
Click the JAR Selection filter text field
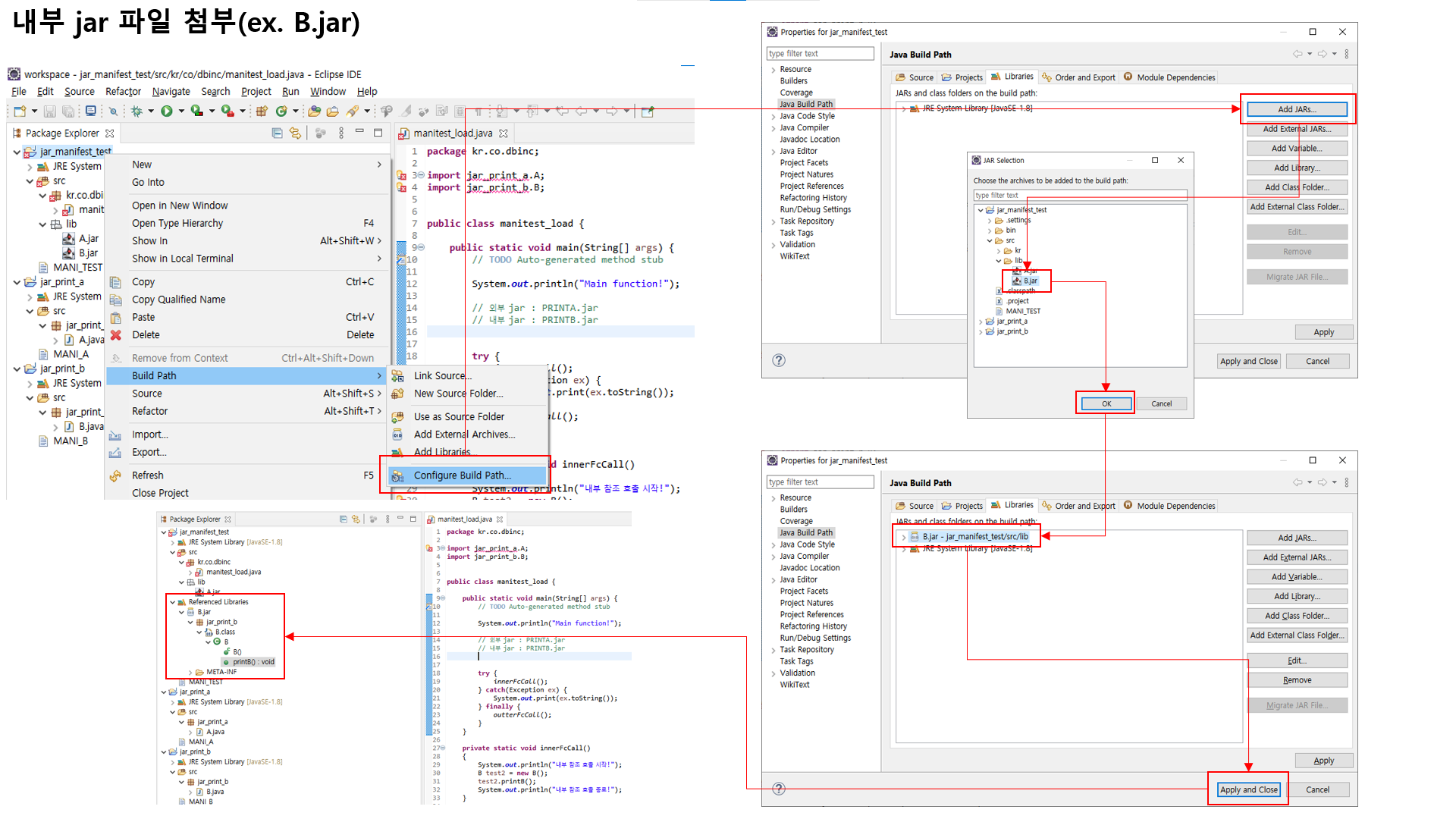coord(1079,196)
